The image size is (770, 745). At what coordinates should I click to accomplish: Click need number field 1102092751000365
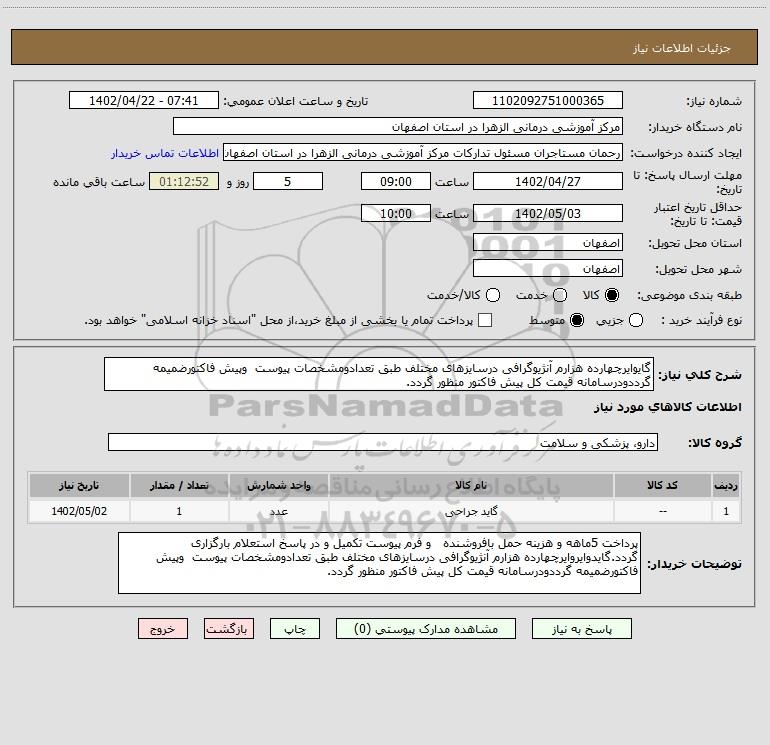548,100
